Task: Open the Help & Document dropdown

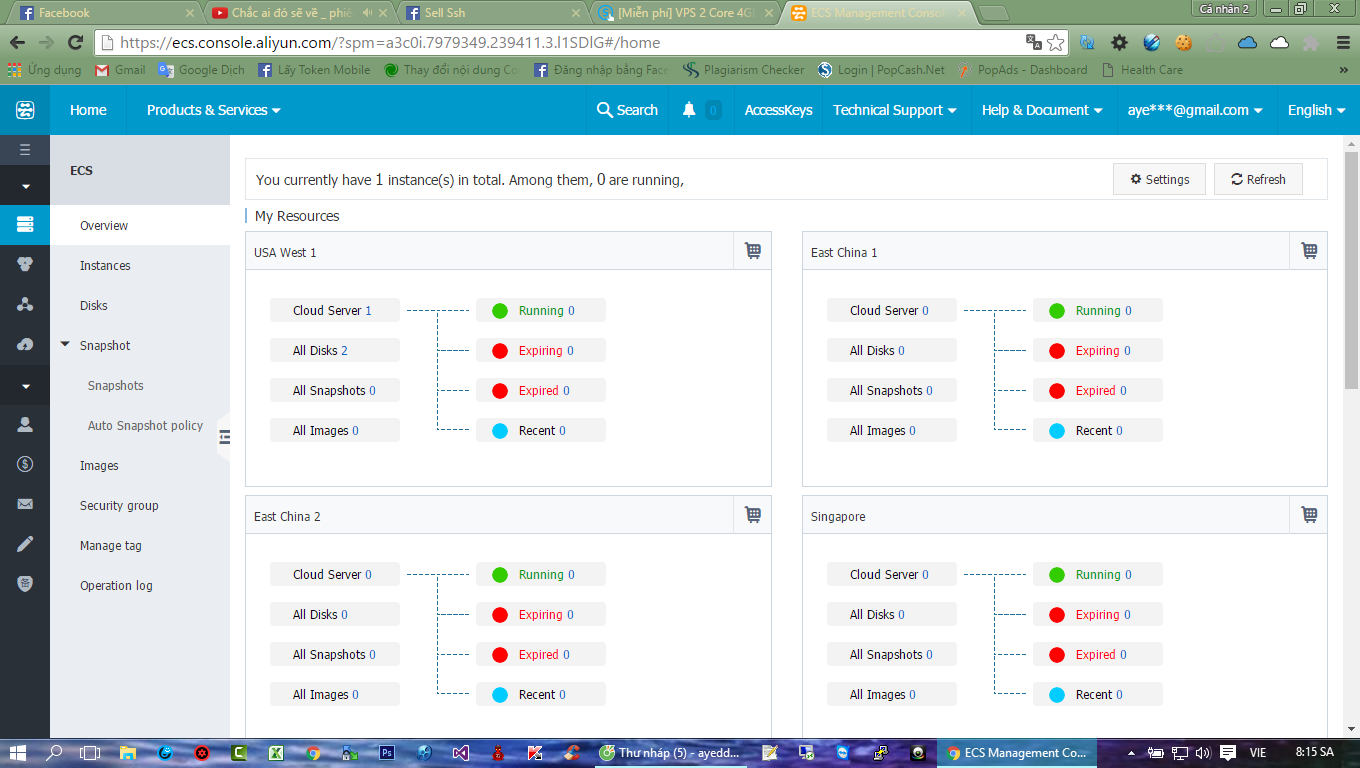Action: point(1042,110)
